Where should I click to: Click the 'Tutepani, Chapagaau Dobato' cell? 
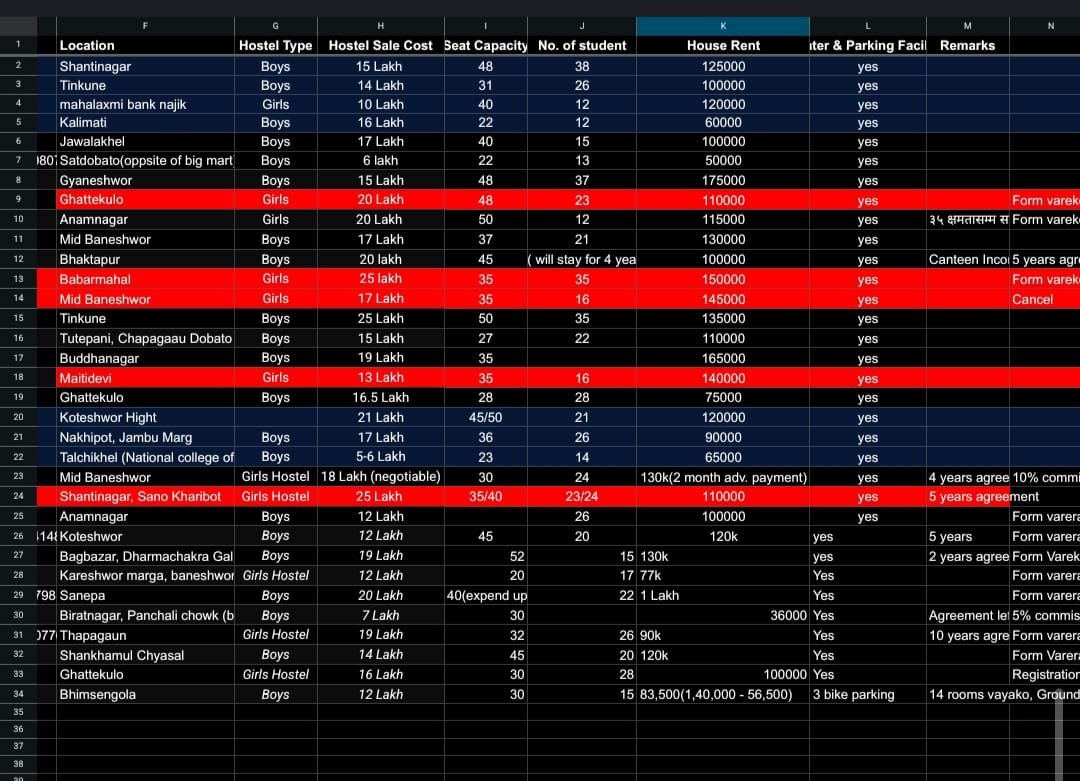pos(145,339)
